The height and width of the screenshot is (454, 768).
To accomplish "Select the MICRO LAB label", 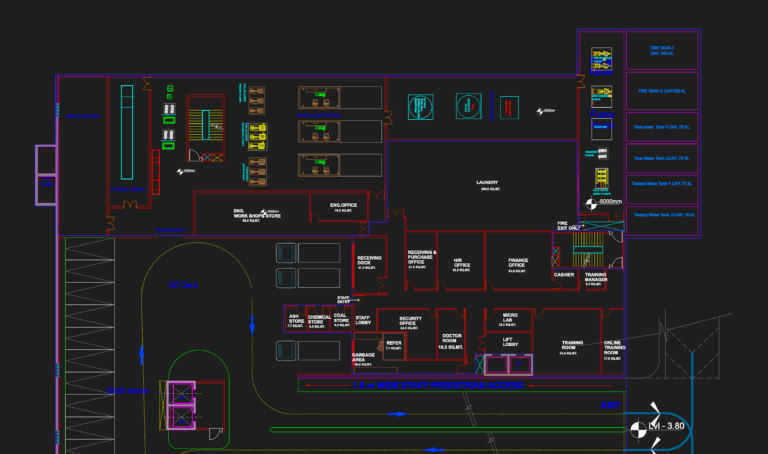I will point(509,319).
